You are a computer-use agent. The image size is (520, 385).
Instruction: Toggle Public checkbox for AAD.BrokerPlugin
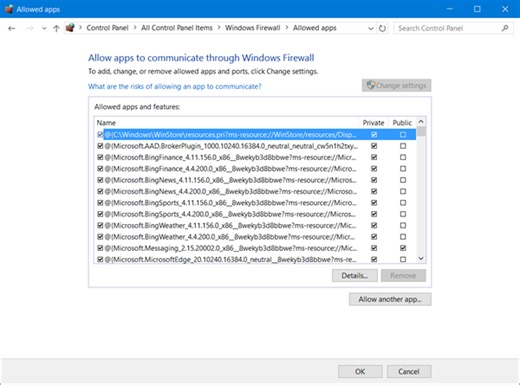tap(403, 146)
